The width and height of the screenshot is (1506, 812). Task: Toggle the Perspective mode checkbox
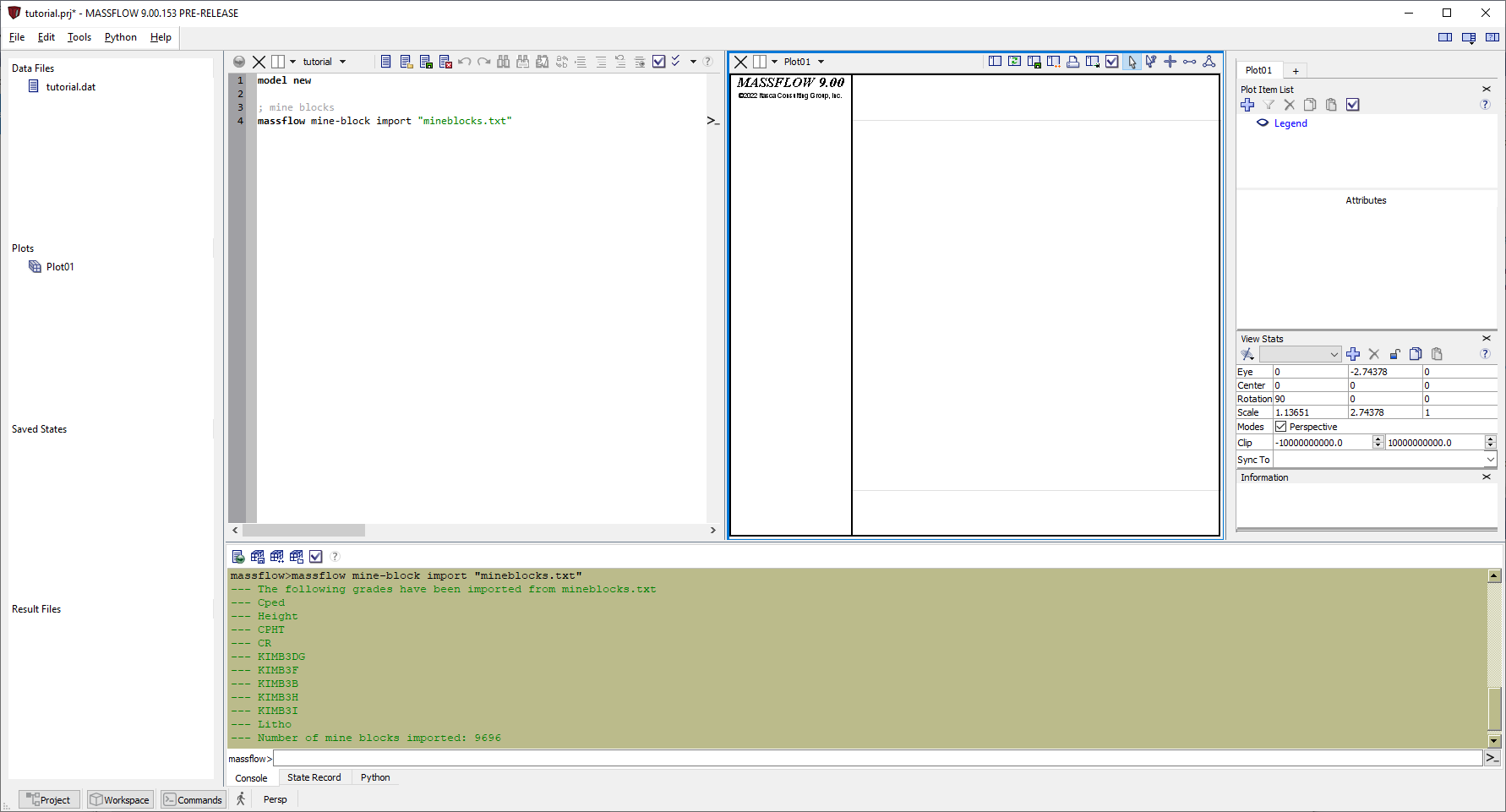point(1281,427)
